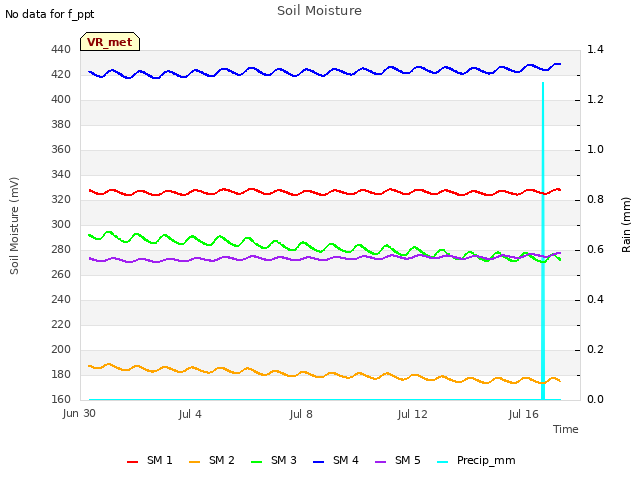Click the cyan Precip_mm legend swatch
This screenshot has height=480, width=640.
442,462
